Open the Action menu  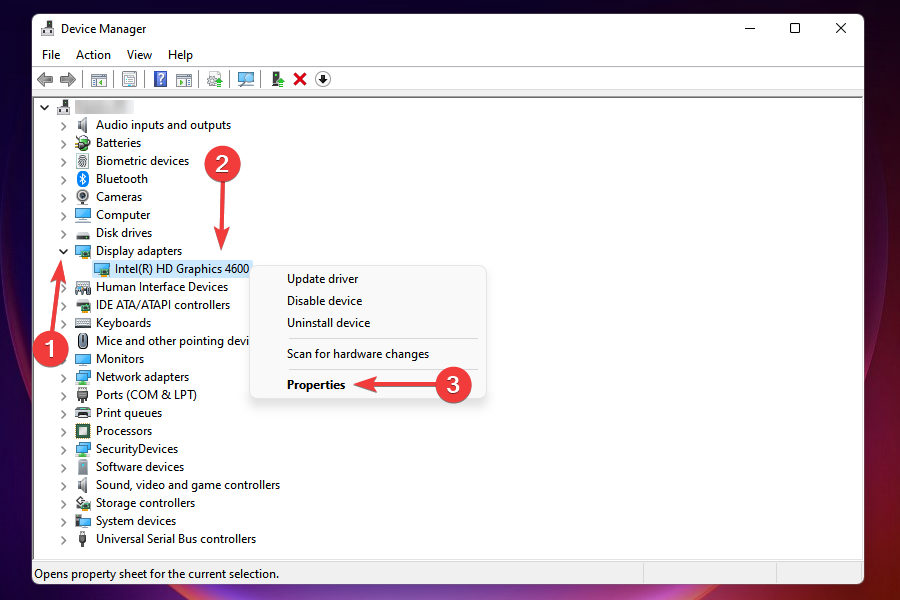(93, 55)
